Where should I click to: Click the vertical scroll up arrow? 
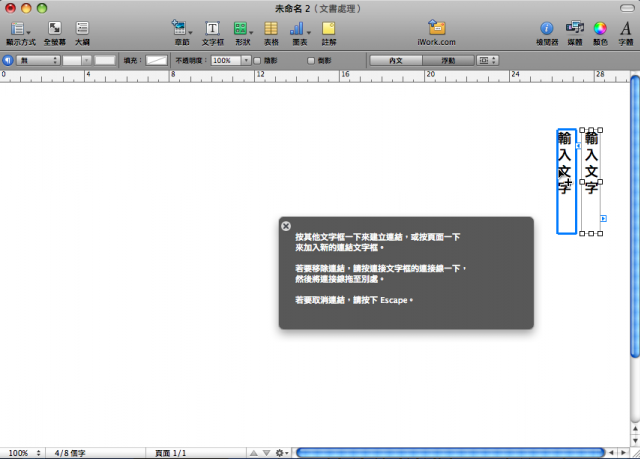pos(636,428)
